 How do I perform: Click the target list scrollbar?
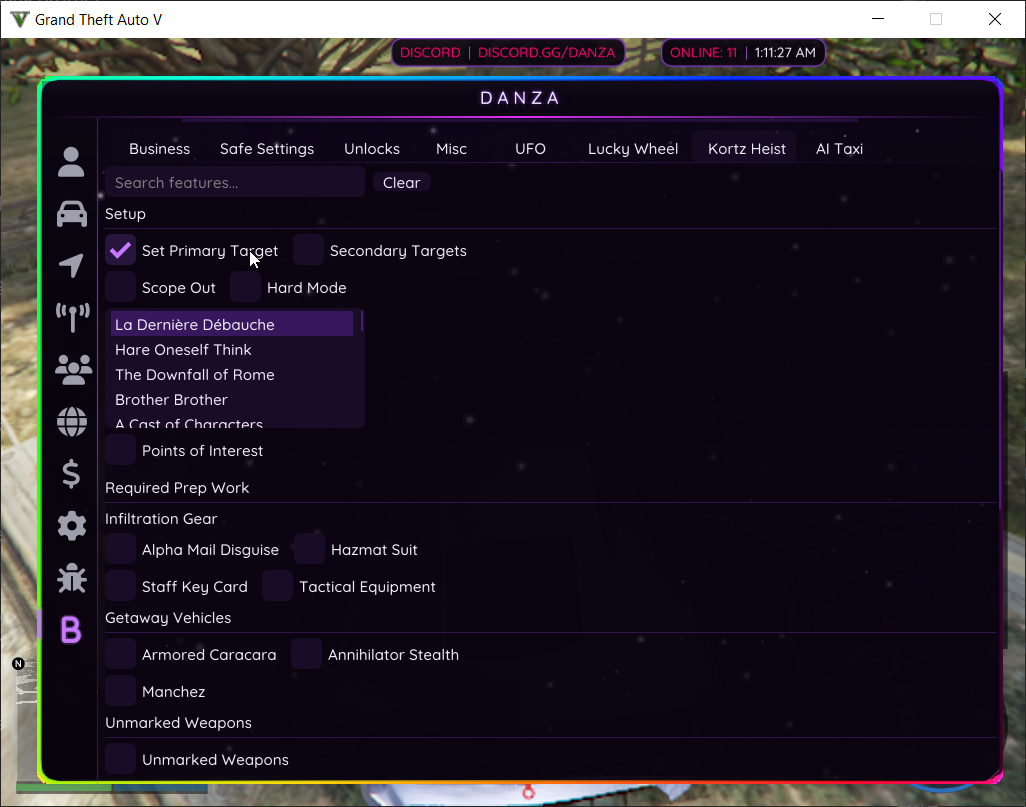(x=361, y=321)
